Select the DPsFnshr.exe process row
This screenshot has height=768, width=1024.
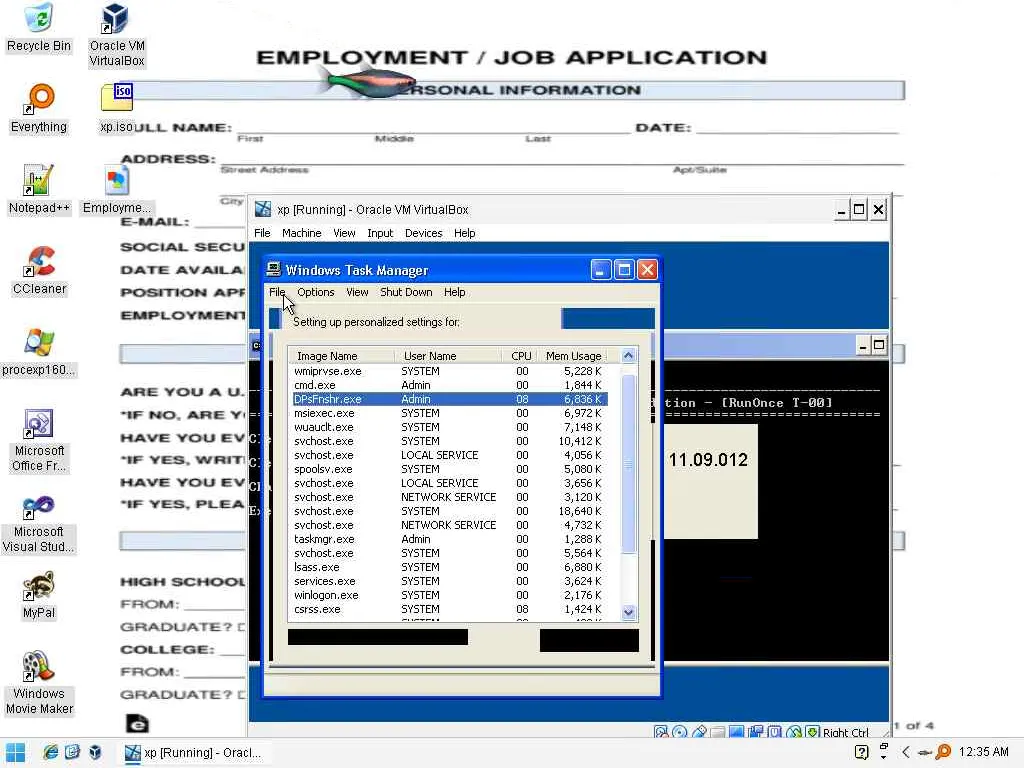[x=449, y=399]
